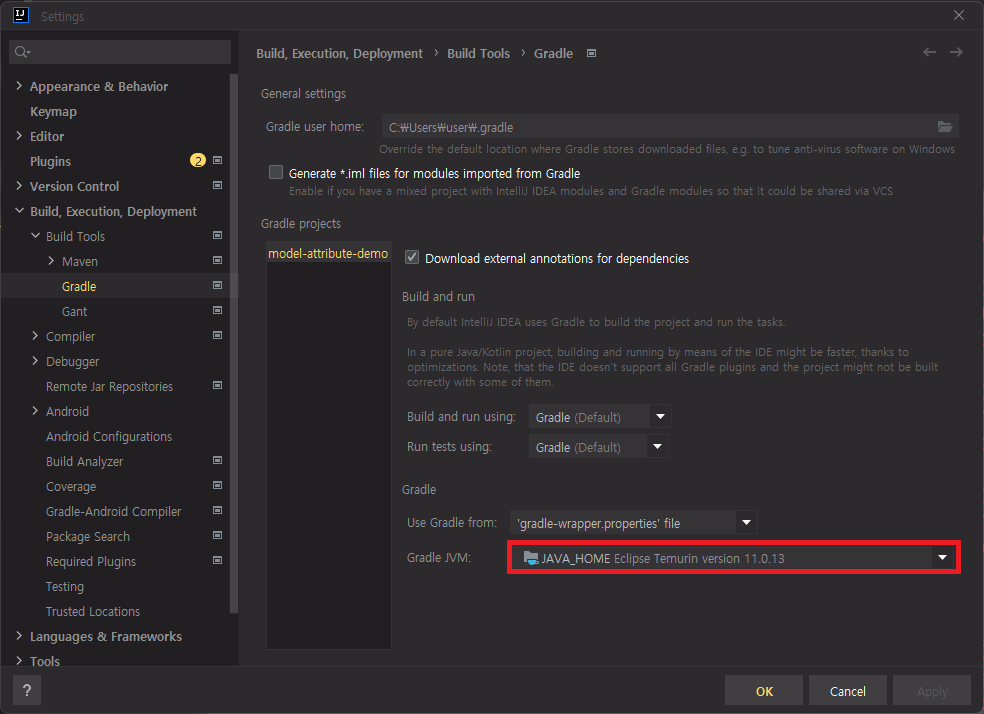Click the Apply button

pos(932,691)
